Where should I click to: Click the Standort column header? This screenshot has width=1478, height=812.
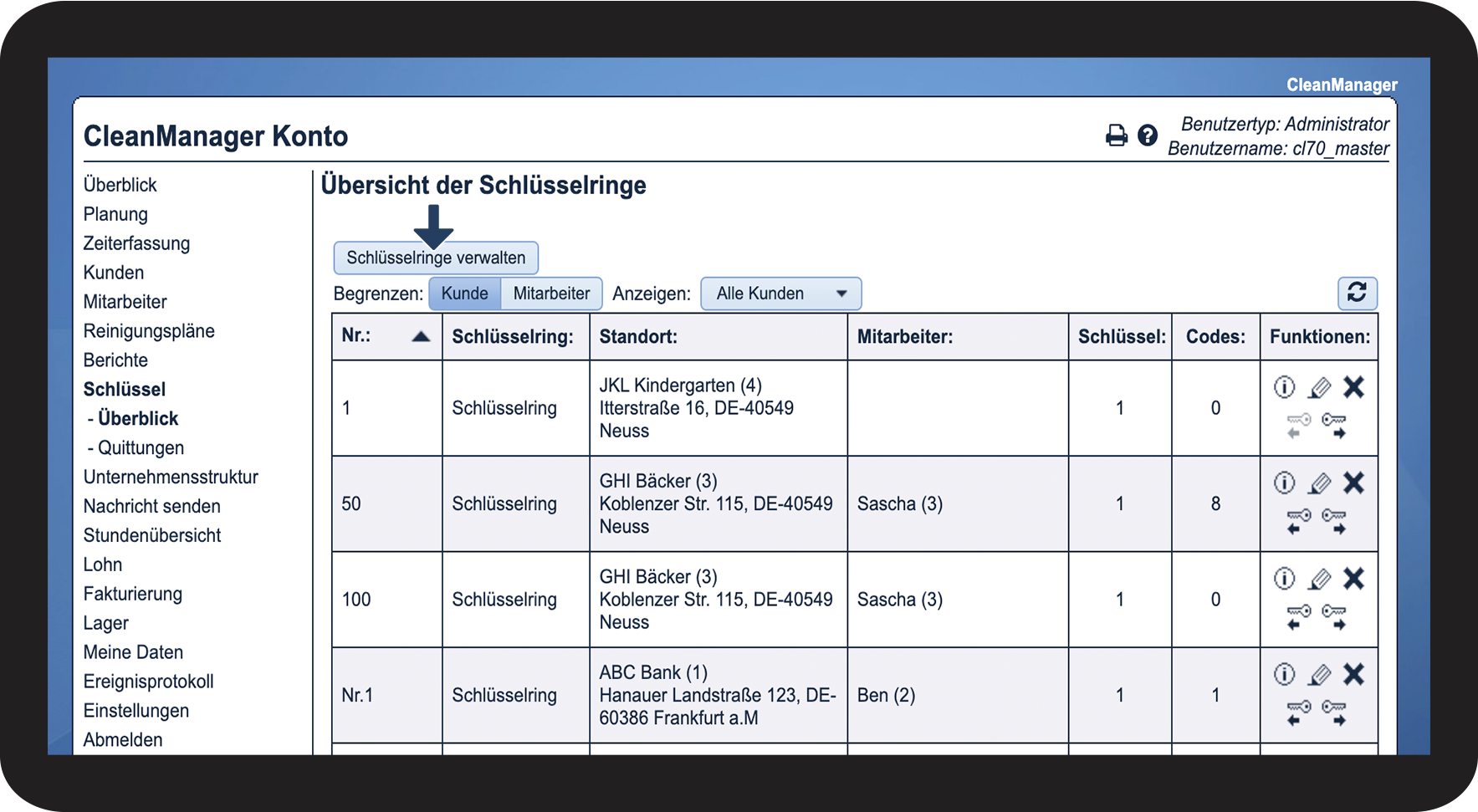[x=637, y=337]
